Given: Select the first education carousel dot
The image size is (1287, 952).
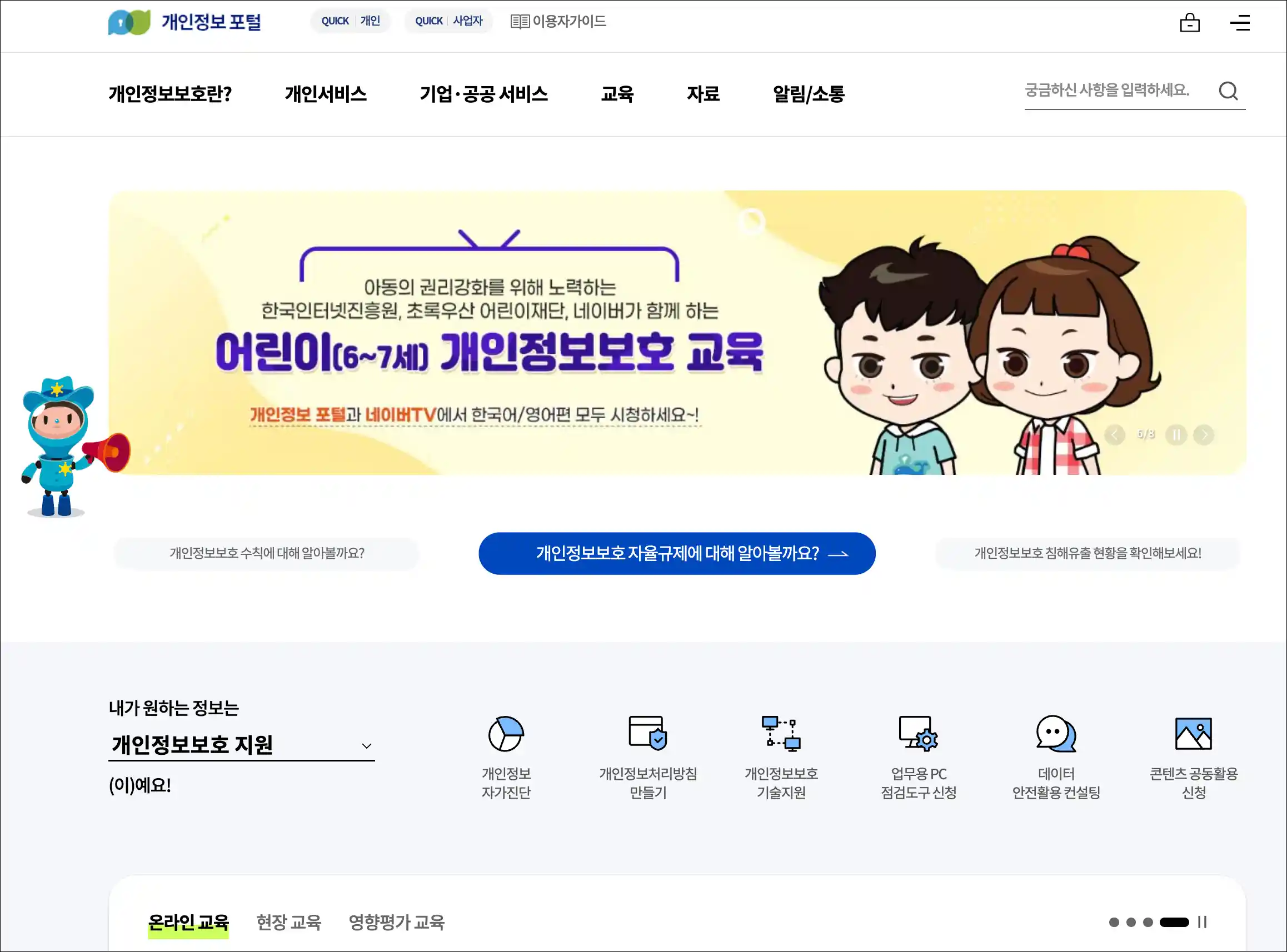Looking at the screenshot, I should coord(1114,922).
